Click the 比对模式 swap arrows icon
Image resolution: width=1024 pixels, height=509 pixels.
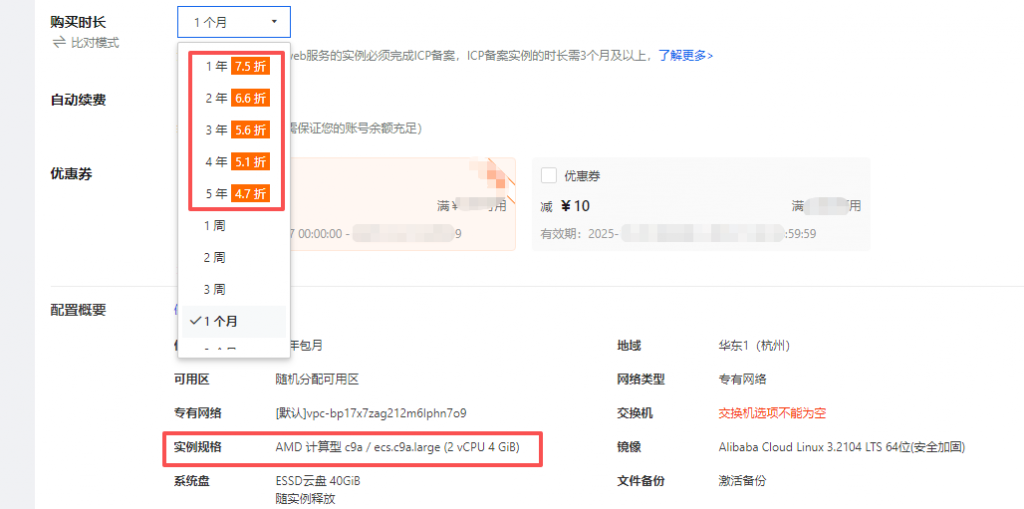59,43
